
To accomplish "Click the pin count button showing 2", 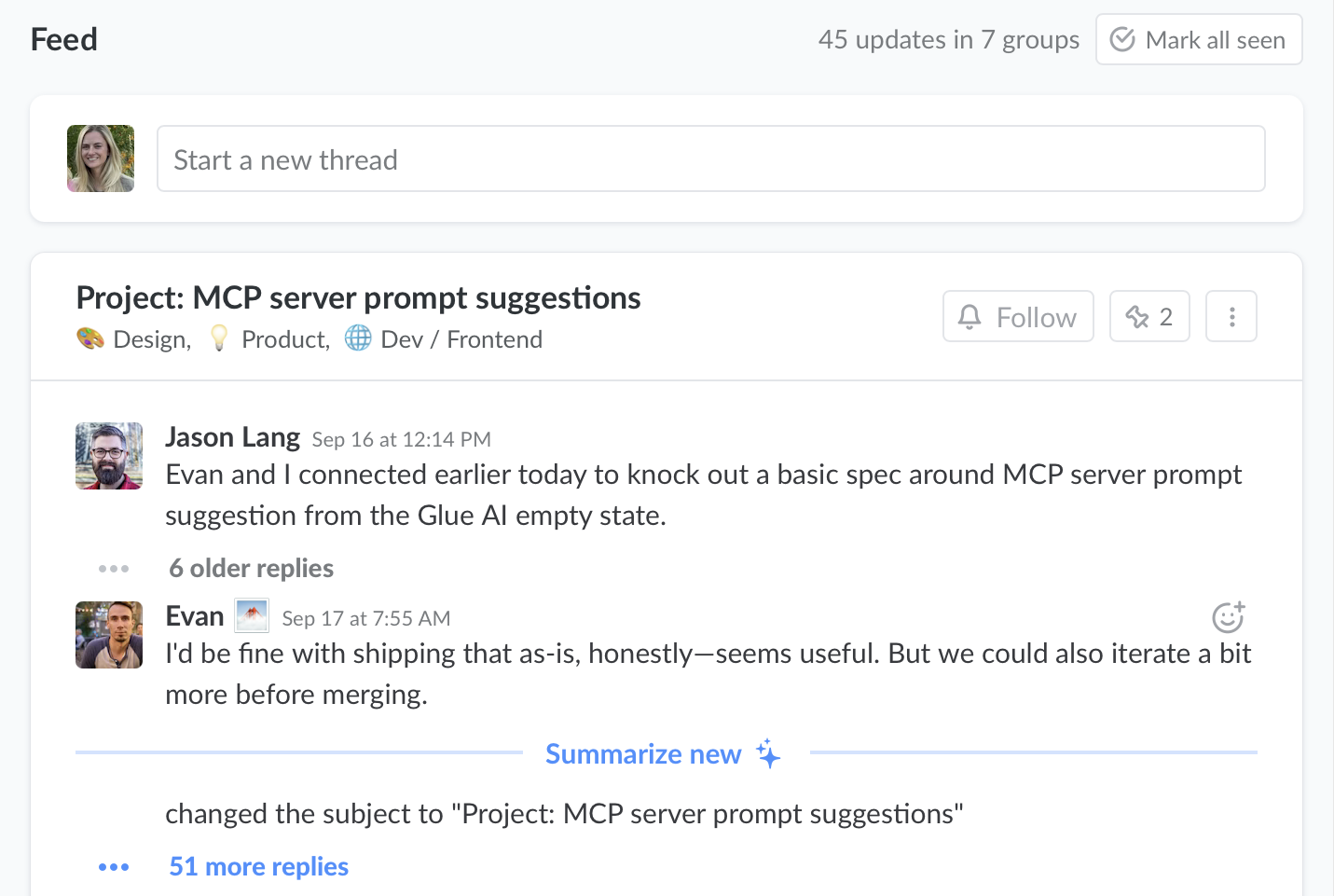I will pos(1148,317).
